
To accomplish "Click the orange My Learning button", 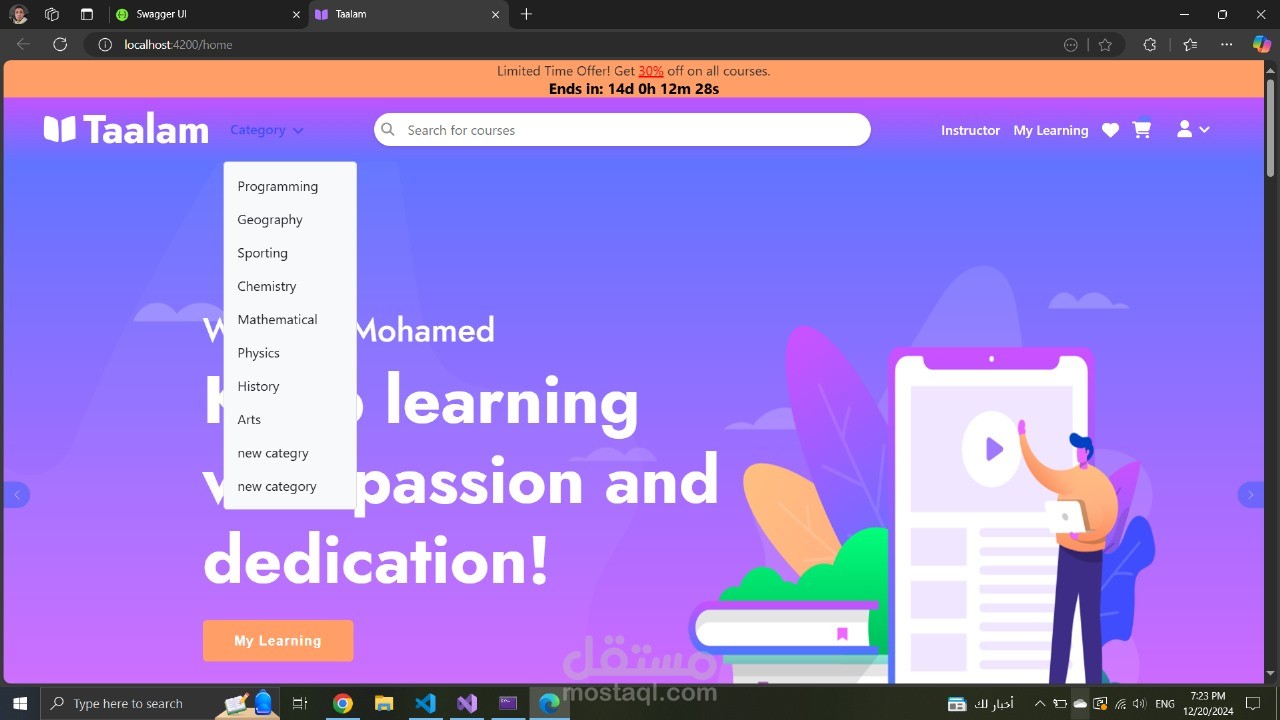I will point(278,640).
